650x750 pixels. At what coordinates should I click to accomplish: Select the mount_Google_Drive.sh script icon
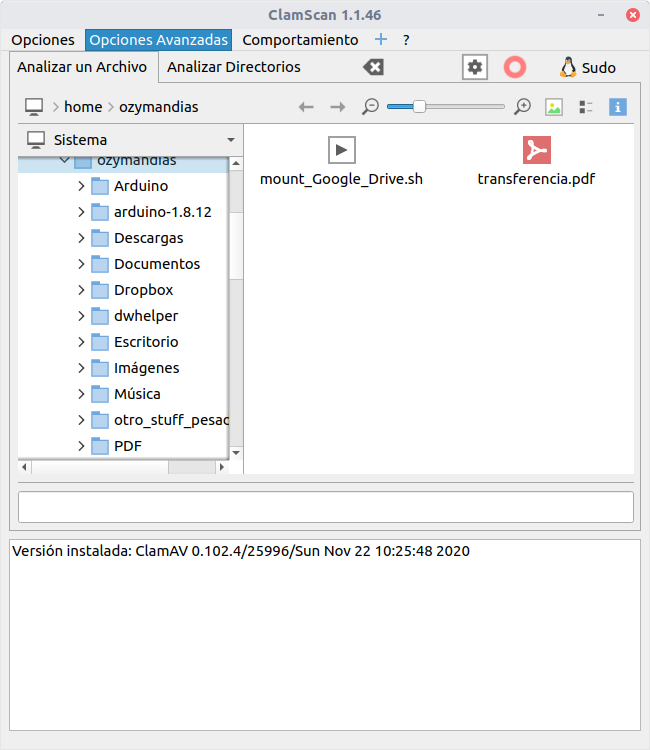[x=342, y=150]
